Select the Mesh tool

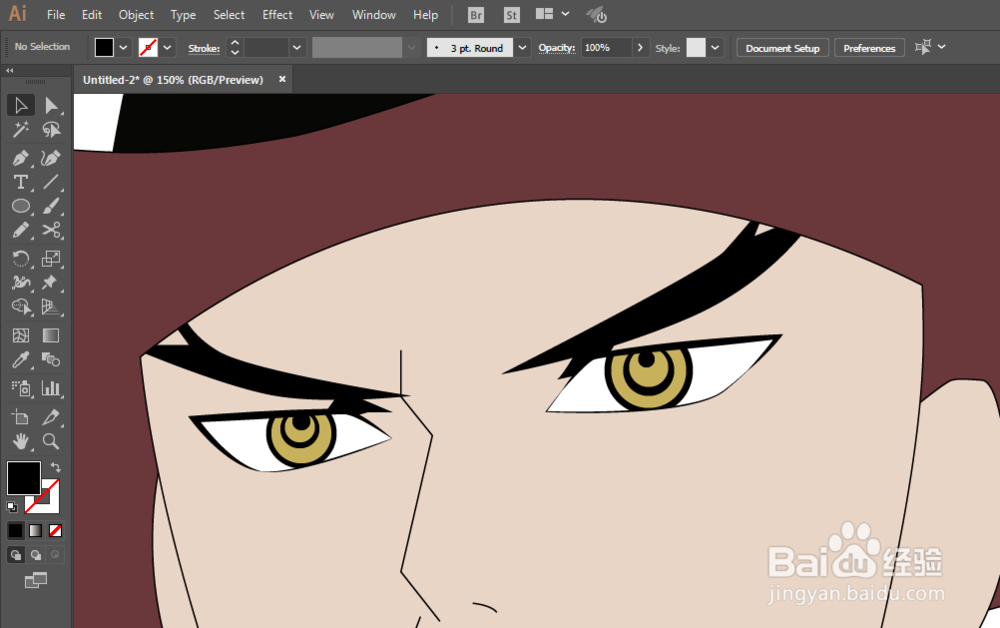[x=20, y=335]
